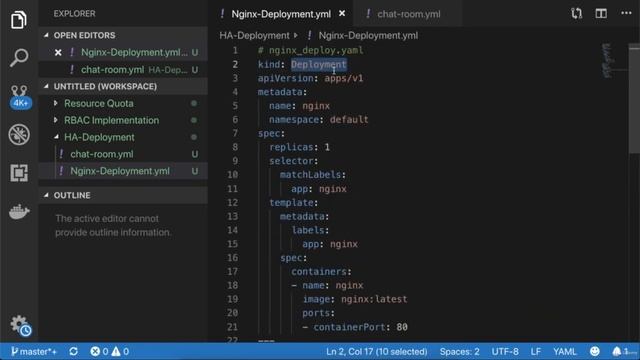Click the selected word Deployment on line 2

click(319, 64)
